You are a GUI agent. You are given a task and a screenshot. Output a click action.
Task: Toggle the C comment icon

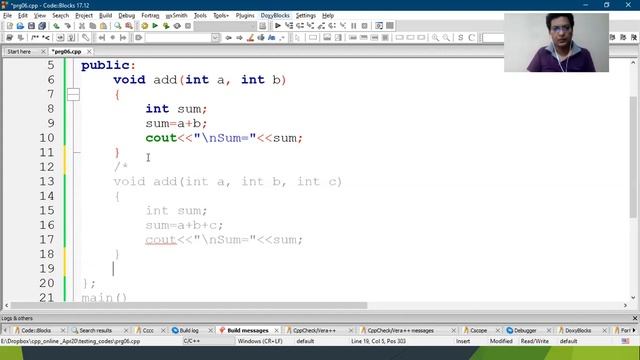pos(471,38)
